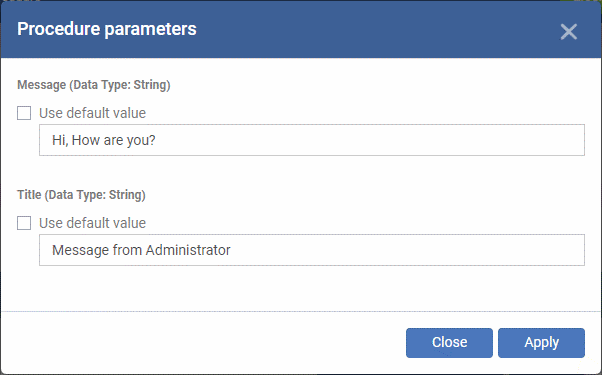Dismiss the dialog with the X icon
The image size is (602, 375).
[569, 31]
